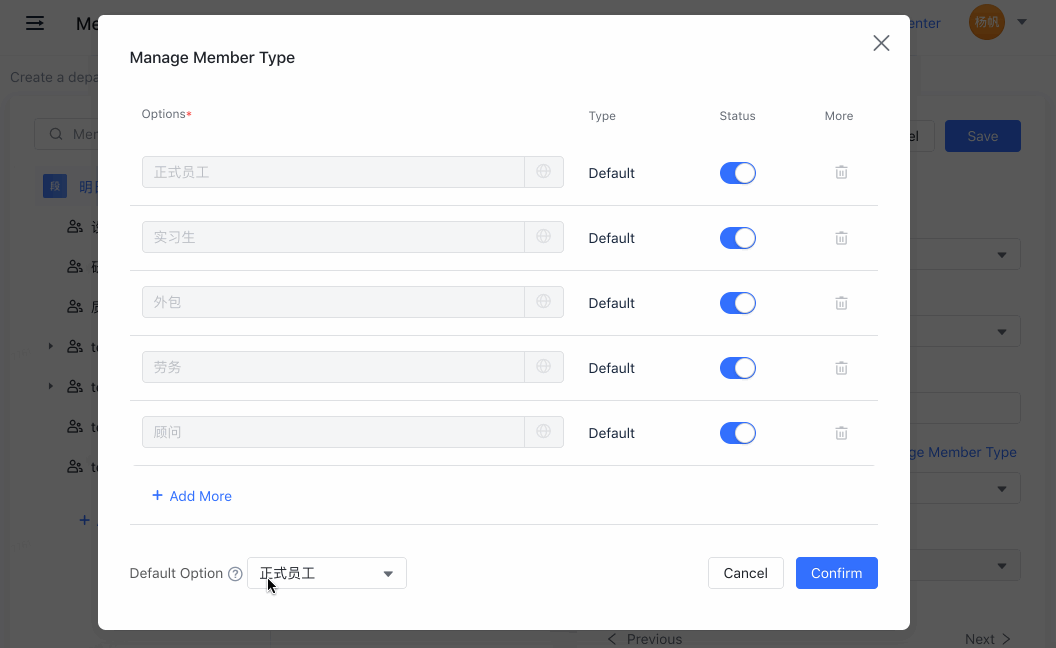Screen dimensions: 1056x648
Task: Confirm the member type changes
Action: click(836, 573)
